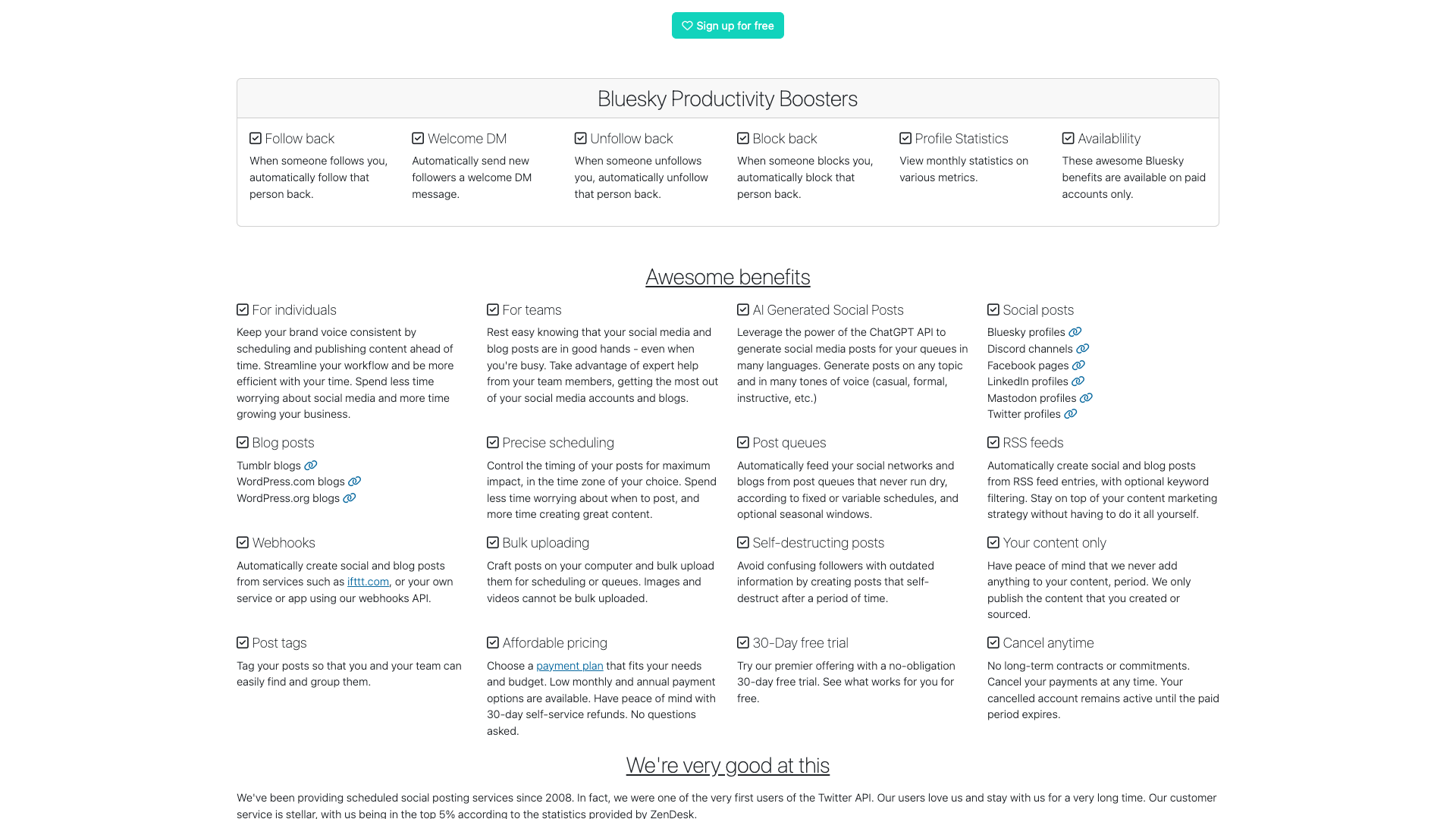1456x819 pixels.
Task: Click the link icon next to Twitter profiles
Action: click(x=1071, y=414)
